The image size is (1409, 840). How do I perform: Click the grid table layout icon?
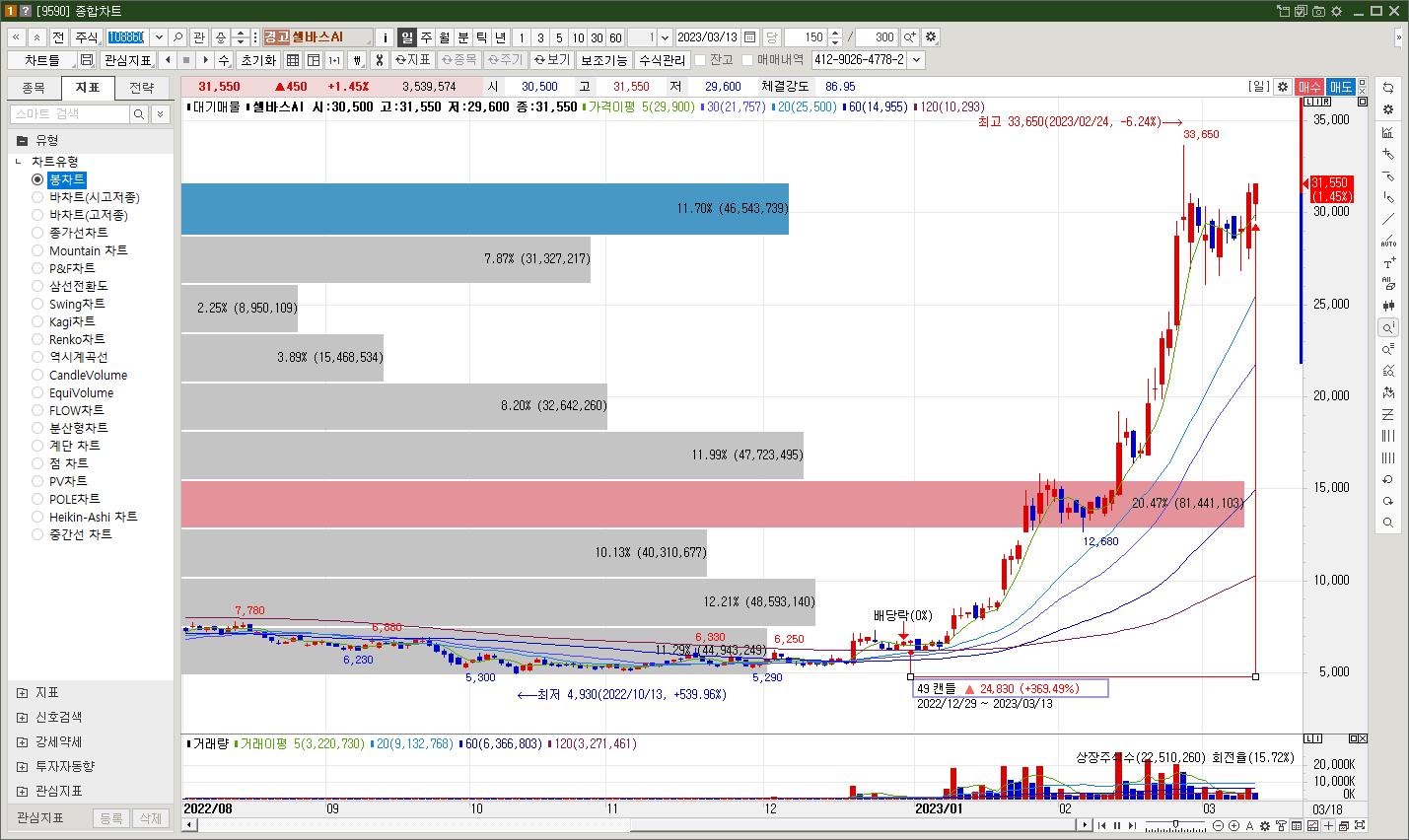[x=294, y=60]
